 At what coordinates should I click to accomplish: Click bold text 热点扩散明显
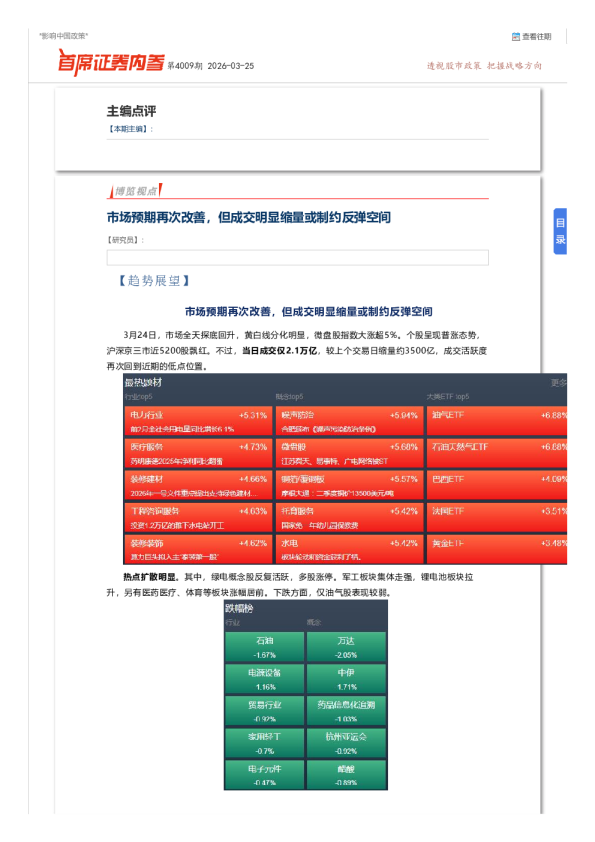(x=150, y=577)
